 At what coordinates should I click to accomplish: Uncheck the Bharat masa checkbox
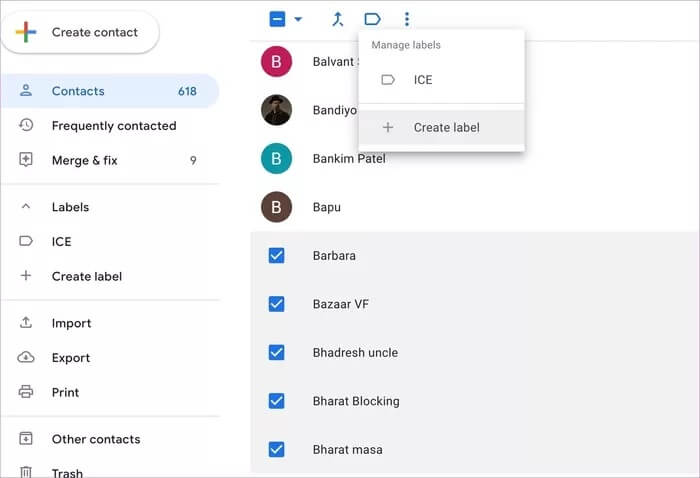tap(277, 449)
